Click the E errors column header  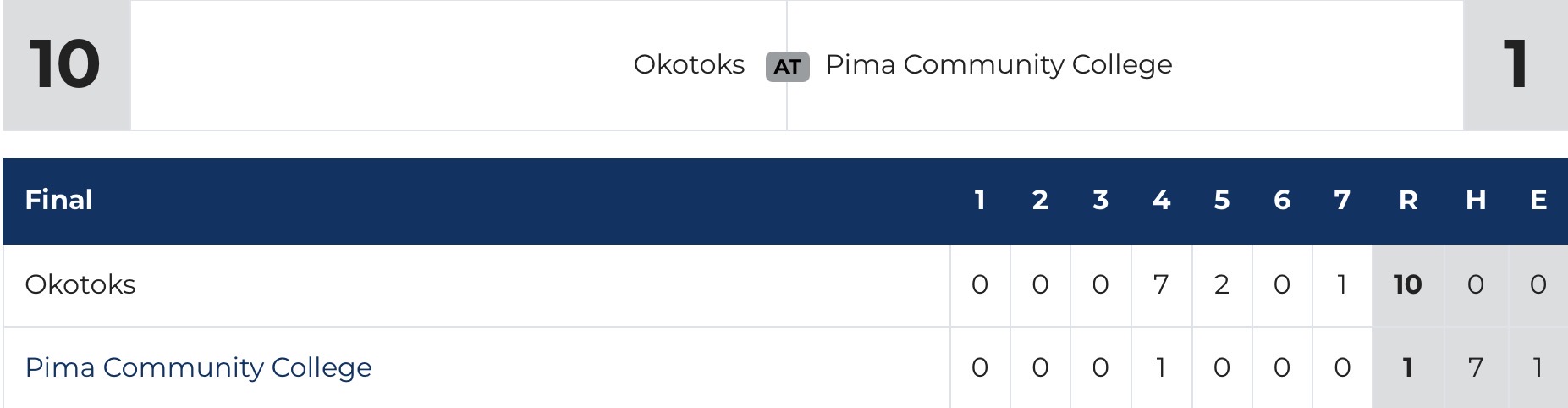pyautogui.click(x=1538, y=200)
